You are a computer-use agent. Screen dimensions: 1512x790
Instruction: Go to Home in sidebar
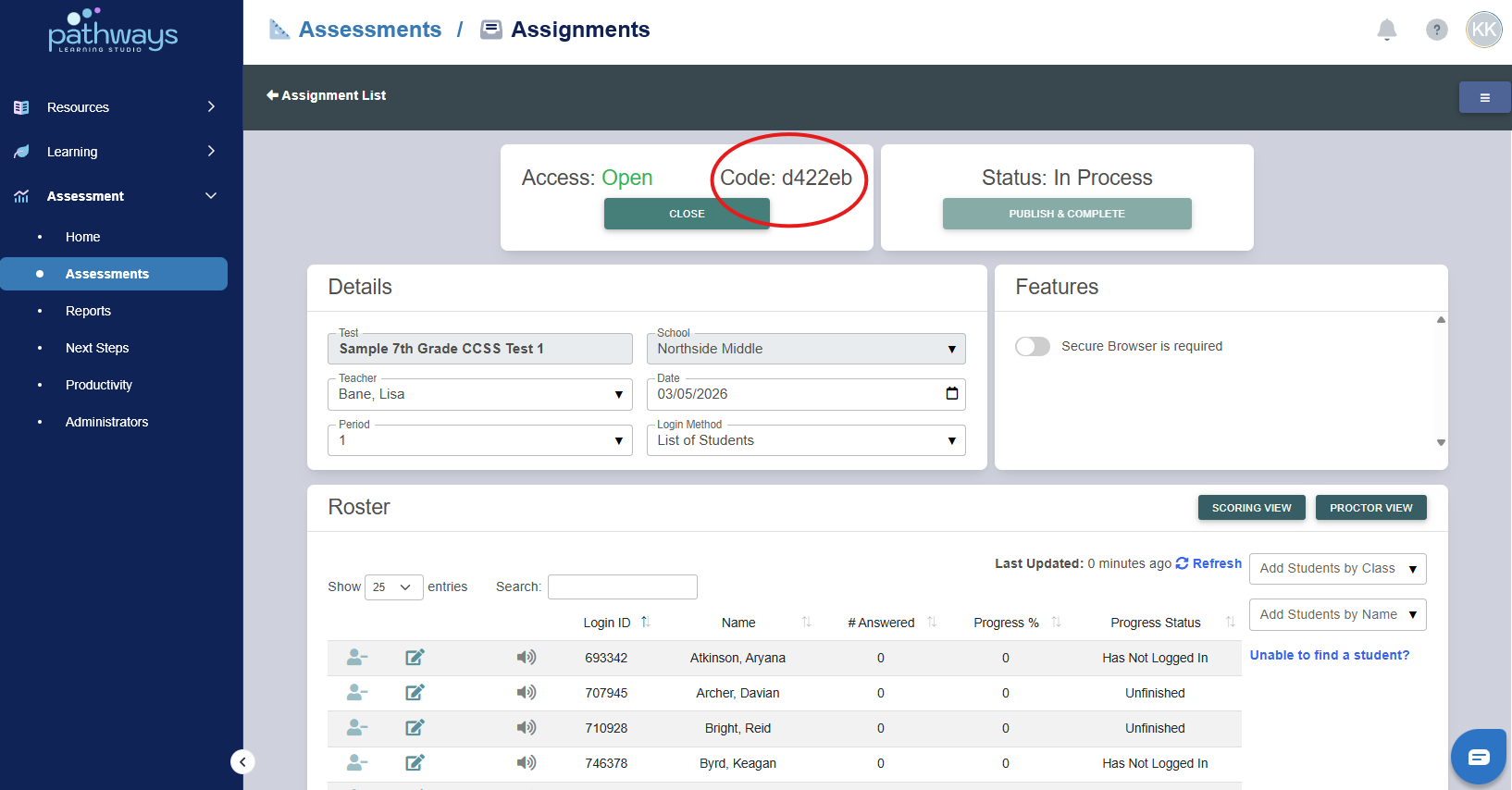(82, 237)
